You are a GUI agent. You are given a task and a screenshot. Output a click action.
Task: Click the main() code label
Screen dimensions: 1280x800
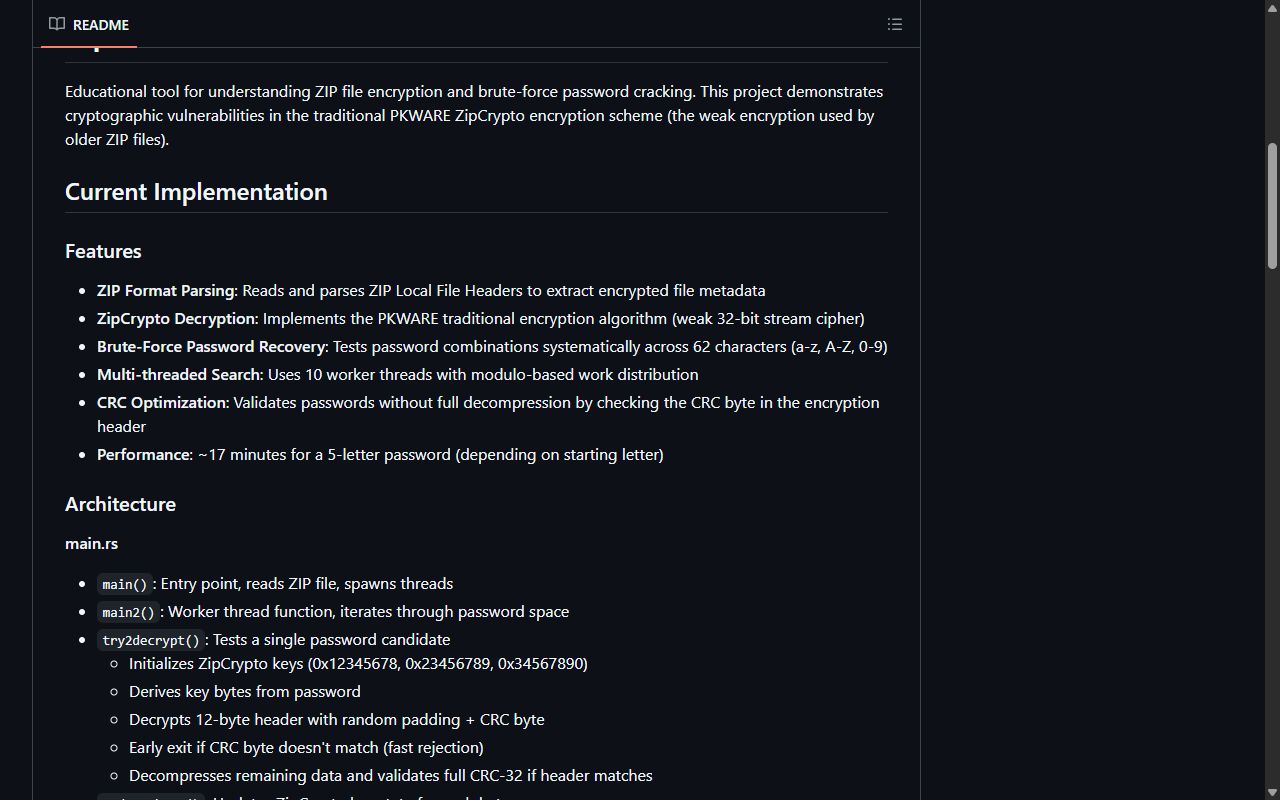[x=125, y=584]
